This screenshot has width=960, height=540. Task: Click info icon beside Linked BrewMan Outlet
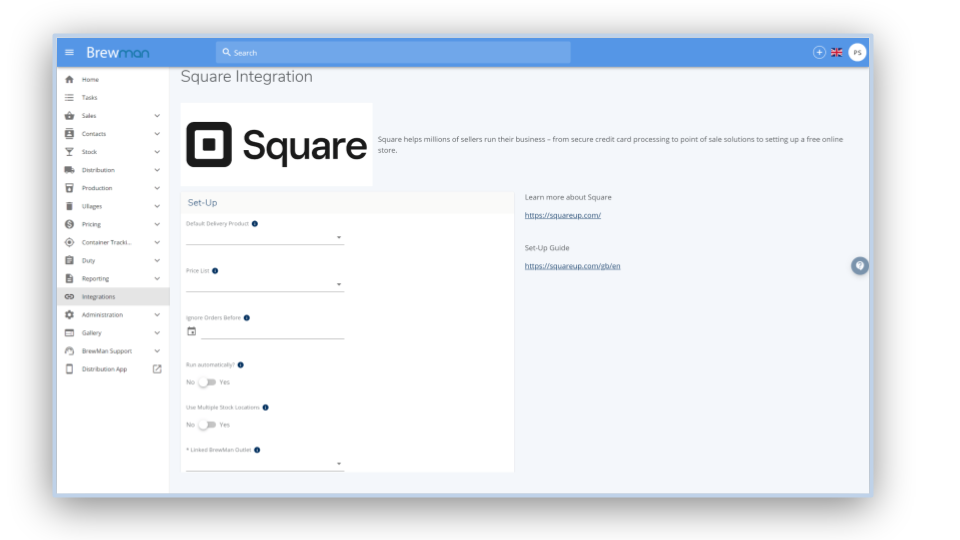(257, 450)
